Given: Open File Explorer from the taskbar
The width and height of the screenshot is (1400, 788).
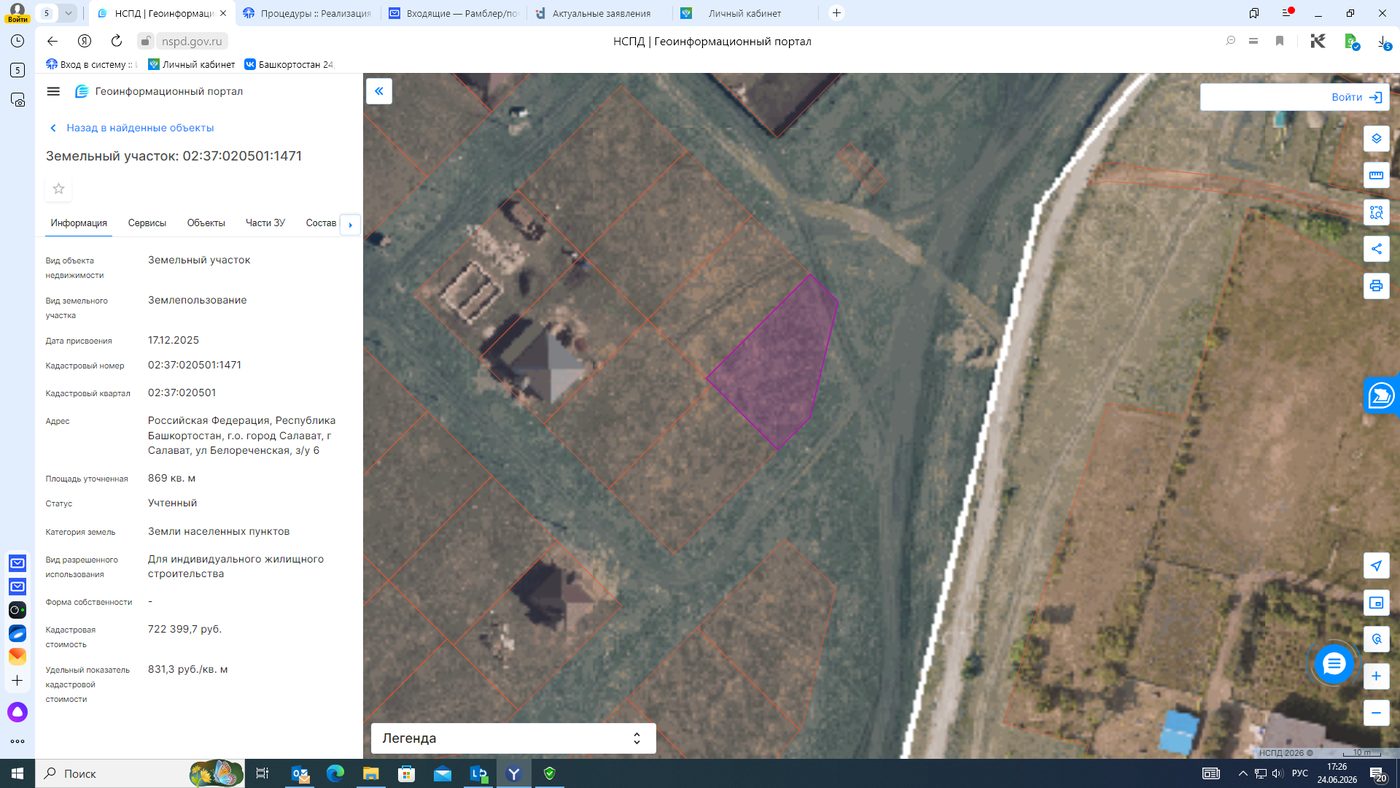Looking at the screenshot, I should click(371, 773).
